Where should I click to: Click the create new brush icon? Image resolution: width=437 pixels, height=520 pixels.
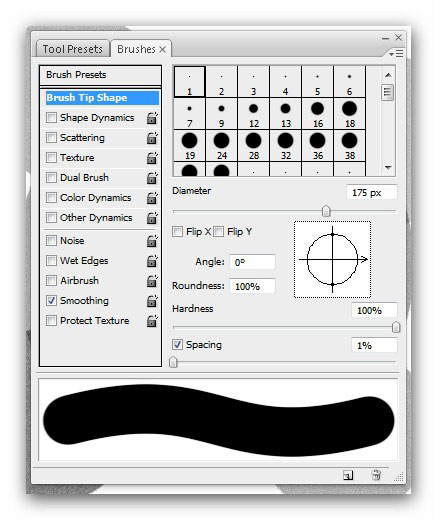348,475
